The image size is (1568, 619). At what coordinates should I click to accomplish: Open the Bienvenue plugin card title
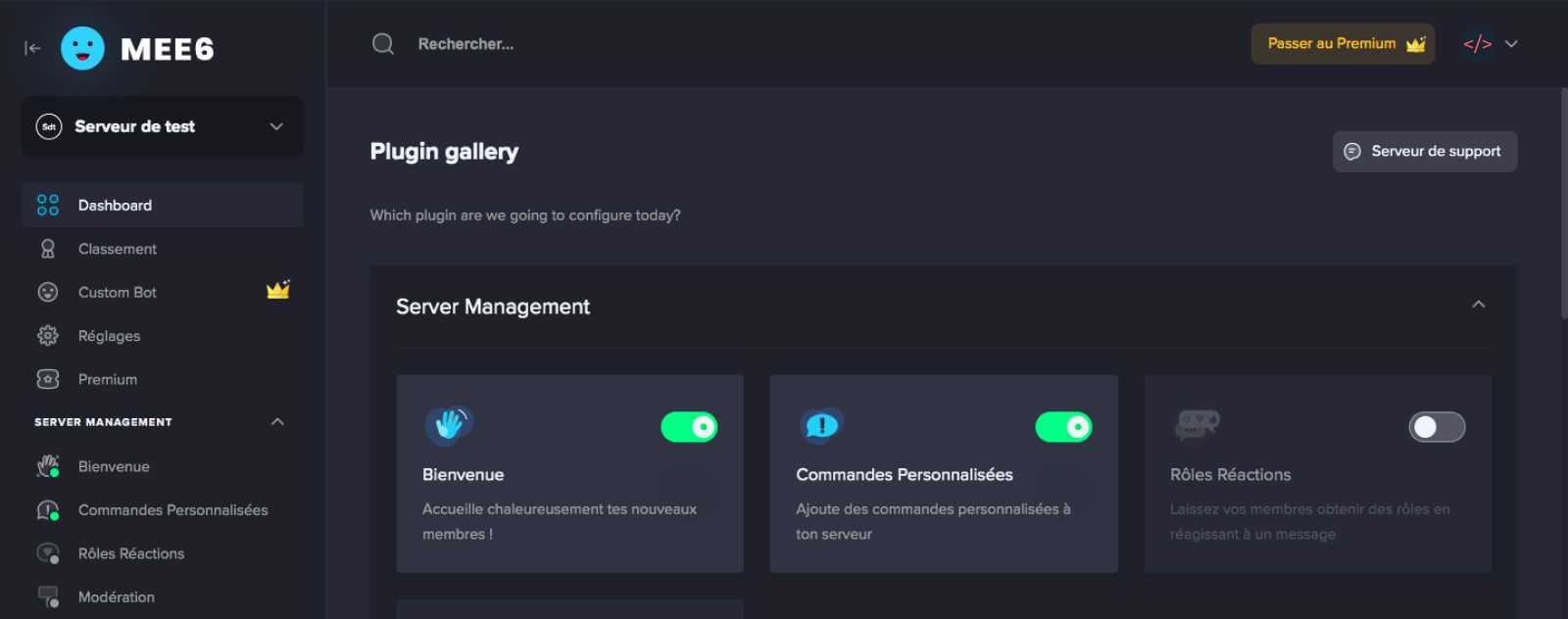click(x=464, y=475)
